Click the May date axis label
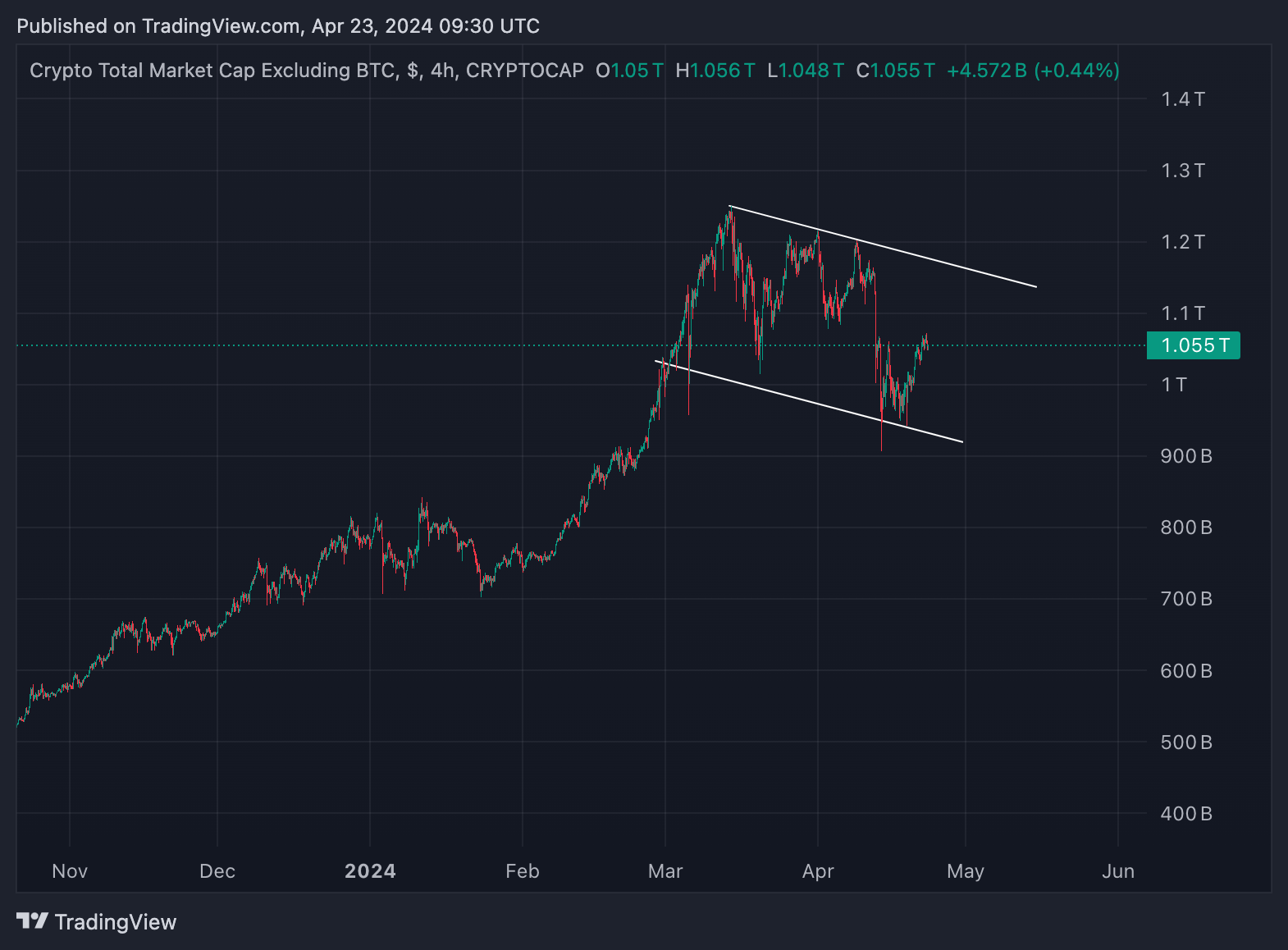This screenshot has width=1288, height=950. click(966, 871)
